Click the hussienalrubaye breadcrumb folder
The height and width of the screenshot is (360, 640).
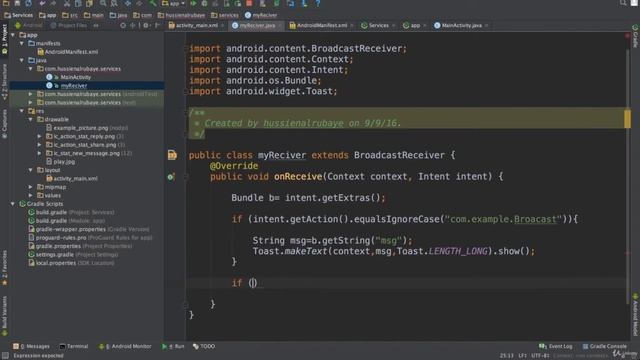pos(181,15)
